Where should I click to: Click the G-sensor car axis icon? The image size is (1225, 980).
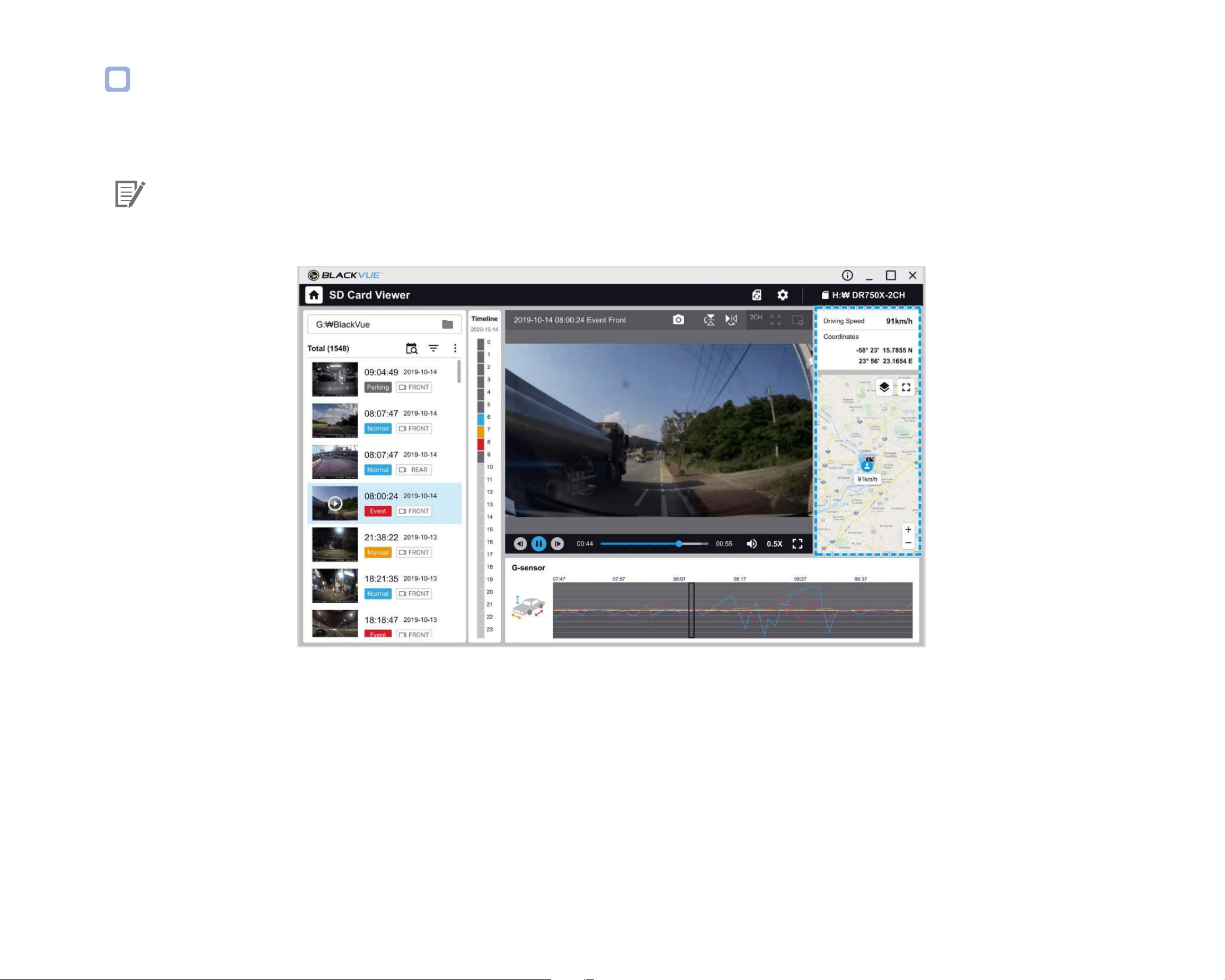tap(528, 608)
